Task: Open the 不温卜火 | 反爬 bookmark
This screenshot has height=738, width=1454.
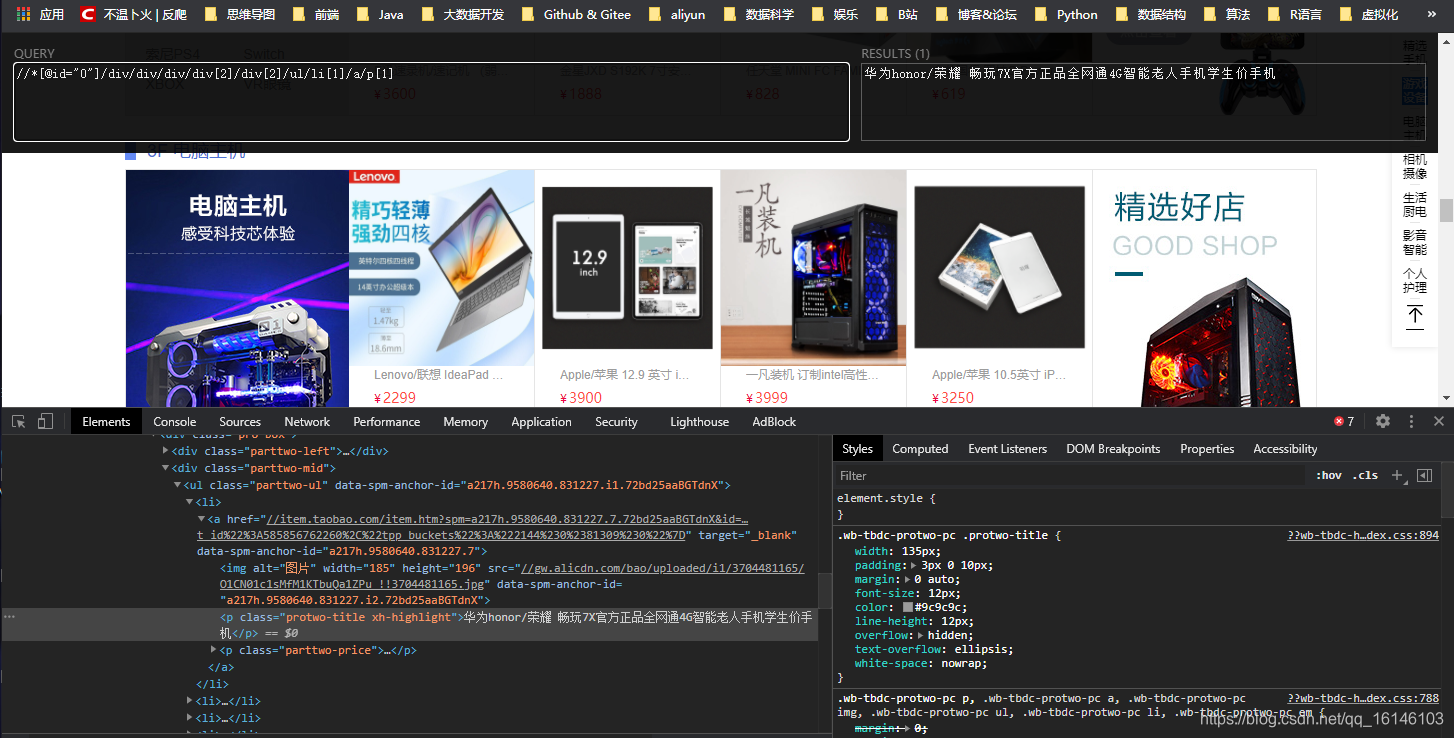Action: (134, 14)
